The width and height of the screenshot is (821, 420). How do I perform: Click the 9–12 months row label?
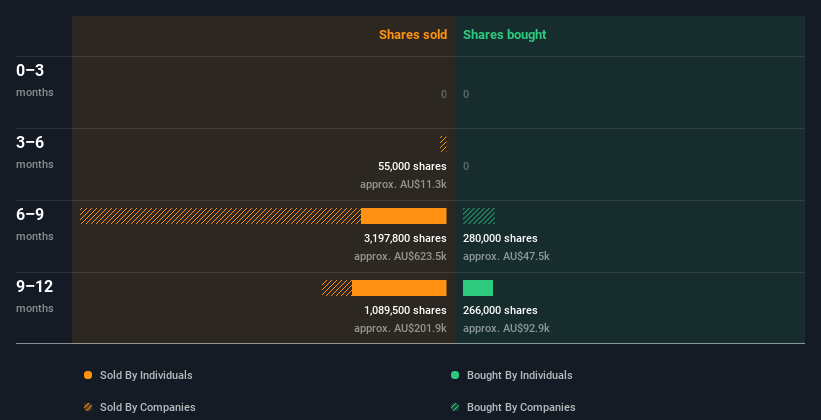35,296
